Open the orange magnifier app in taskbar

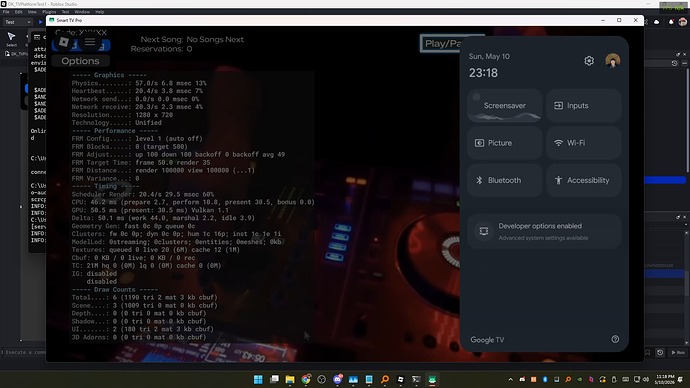click(x=385, y=379)
